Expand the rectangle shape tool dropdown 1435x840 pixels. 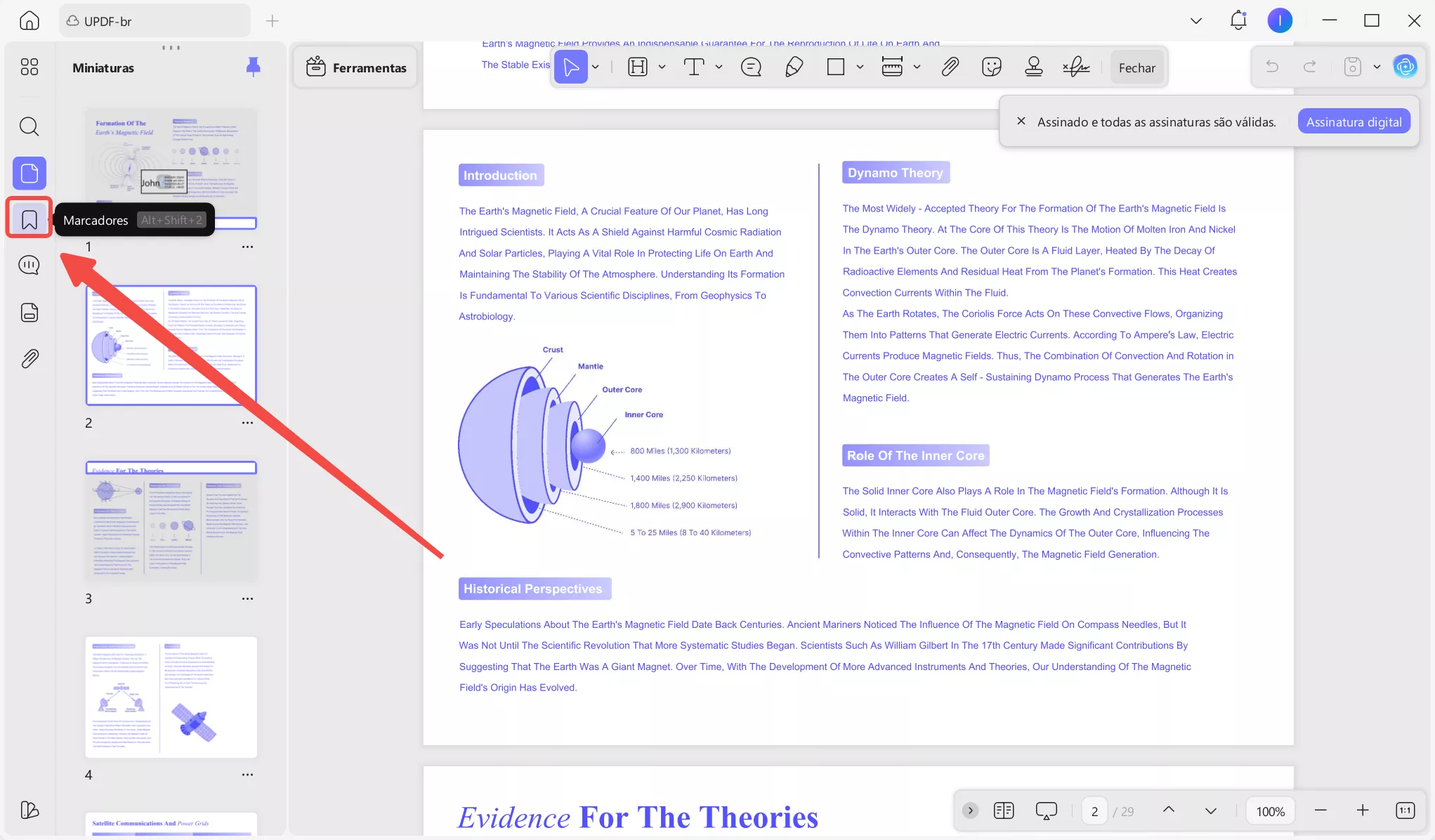860,67
